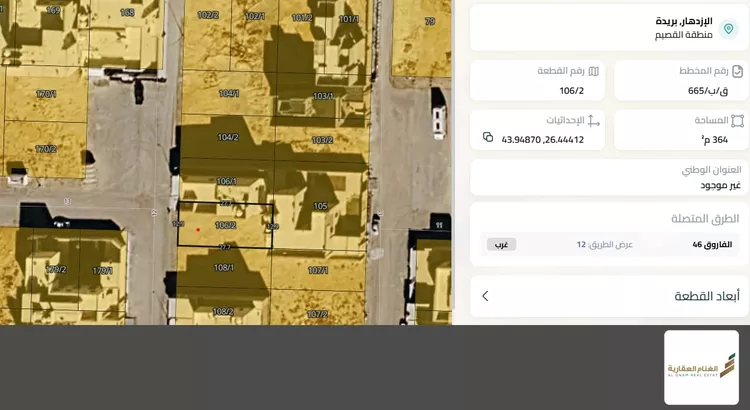
Task: Click the رقم القطعة map icon
Action: (x=594, y=71)
